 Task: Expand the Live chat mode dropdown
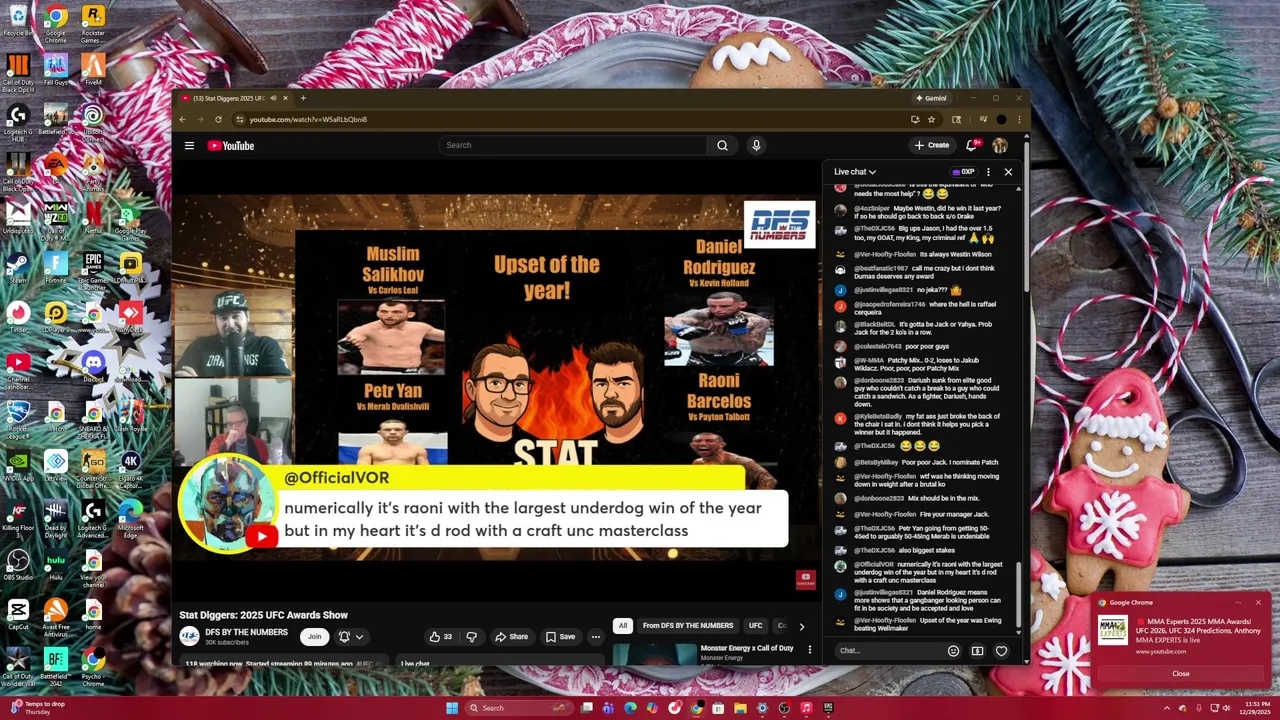[x=855, y=172]
